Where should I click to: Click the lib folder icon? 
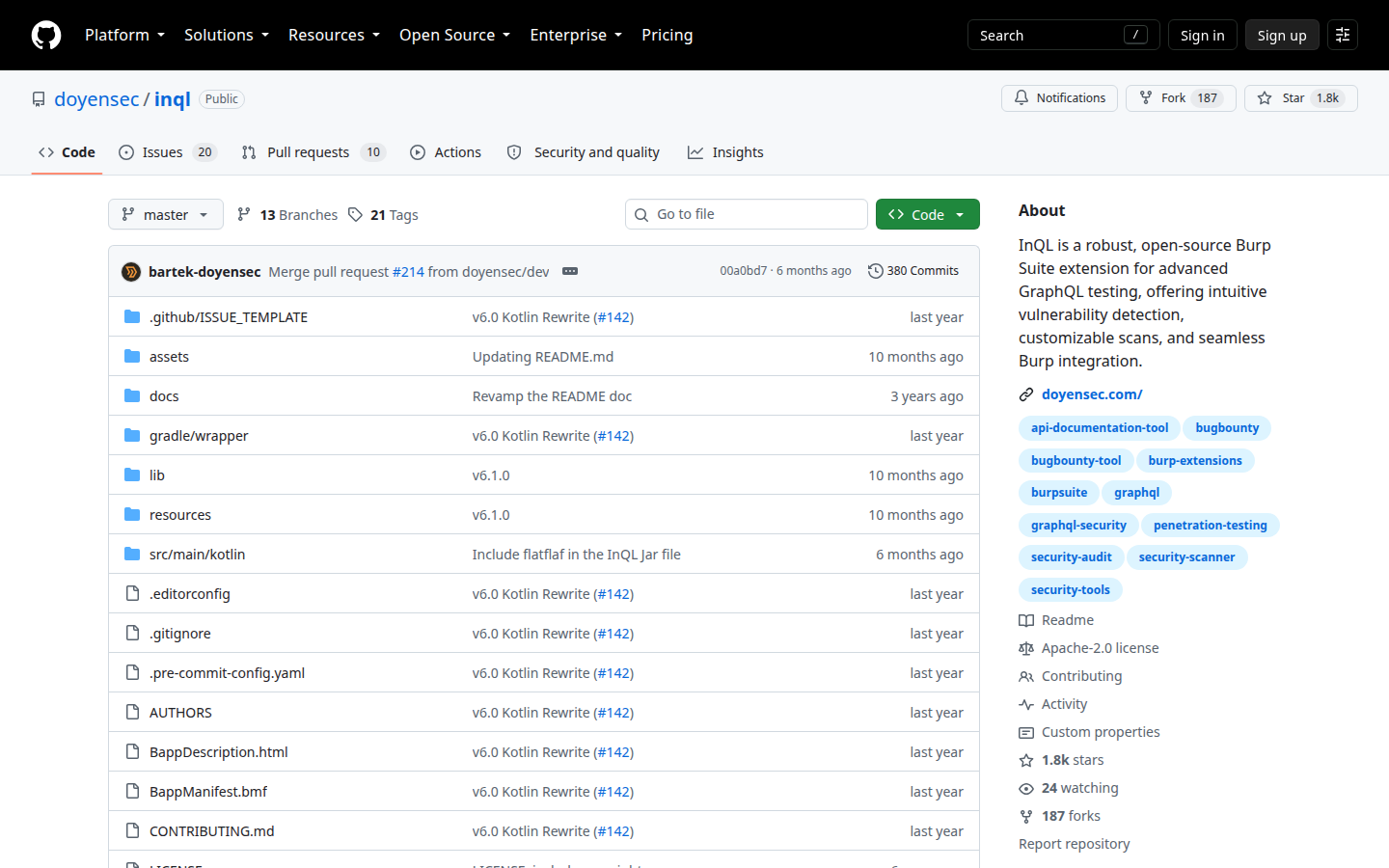pos(132,475)
